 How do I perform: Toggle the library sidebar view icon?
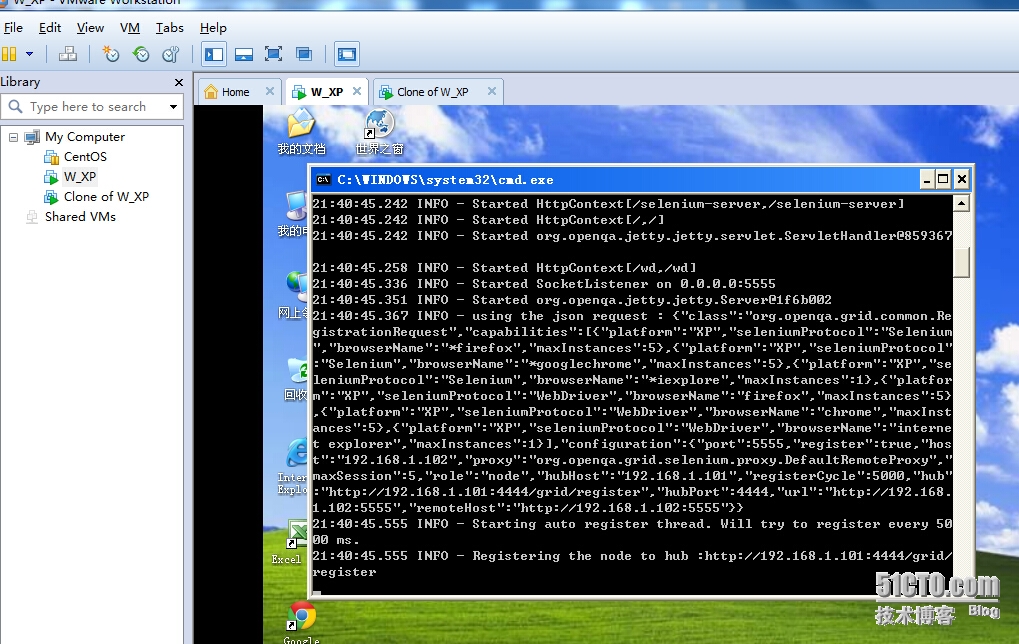click(214, 54)
